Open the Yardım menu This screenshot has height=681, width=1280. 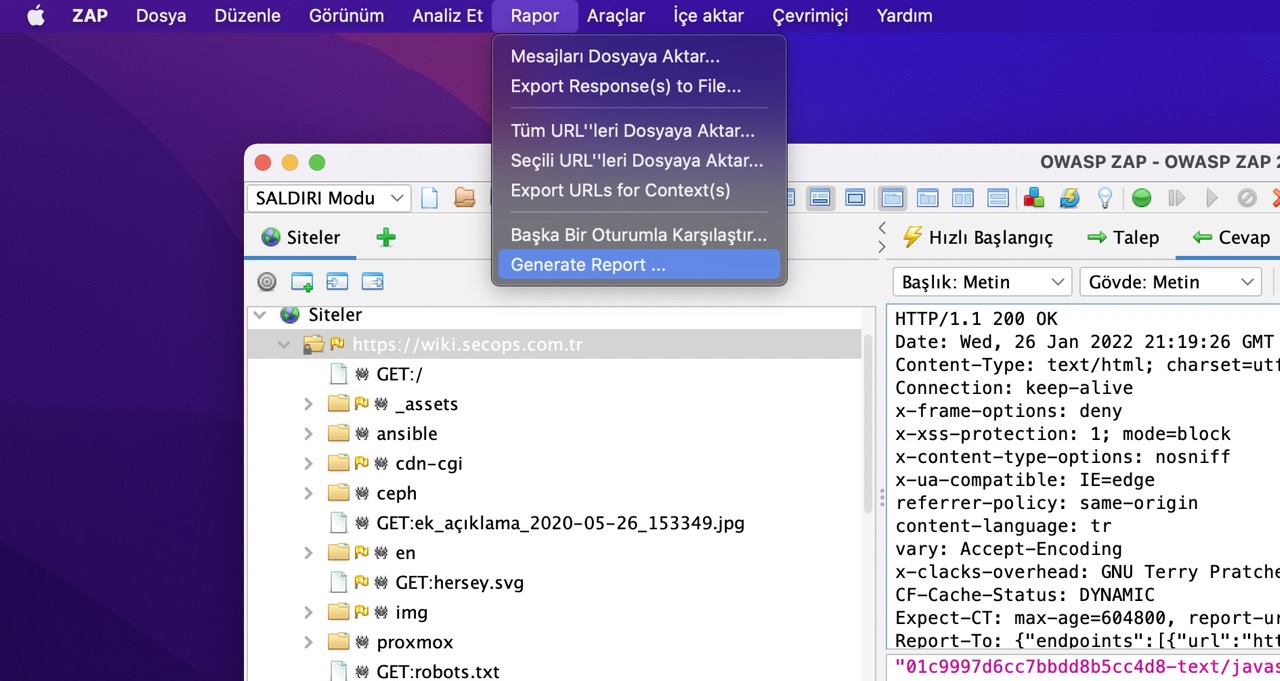coord(904,16)
